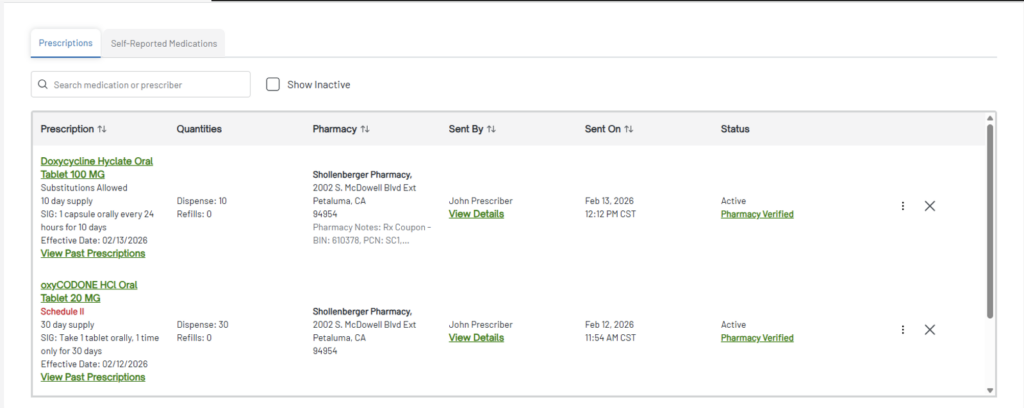This screenshot has height=408, width=1024.
Task: Click Pharmacy Verified on the oxyCODONE row
Action: point(757,338)
